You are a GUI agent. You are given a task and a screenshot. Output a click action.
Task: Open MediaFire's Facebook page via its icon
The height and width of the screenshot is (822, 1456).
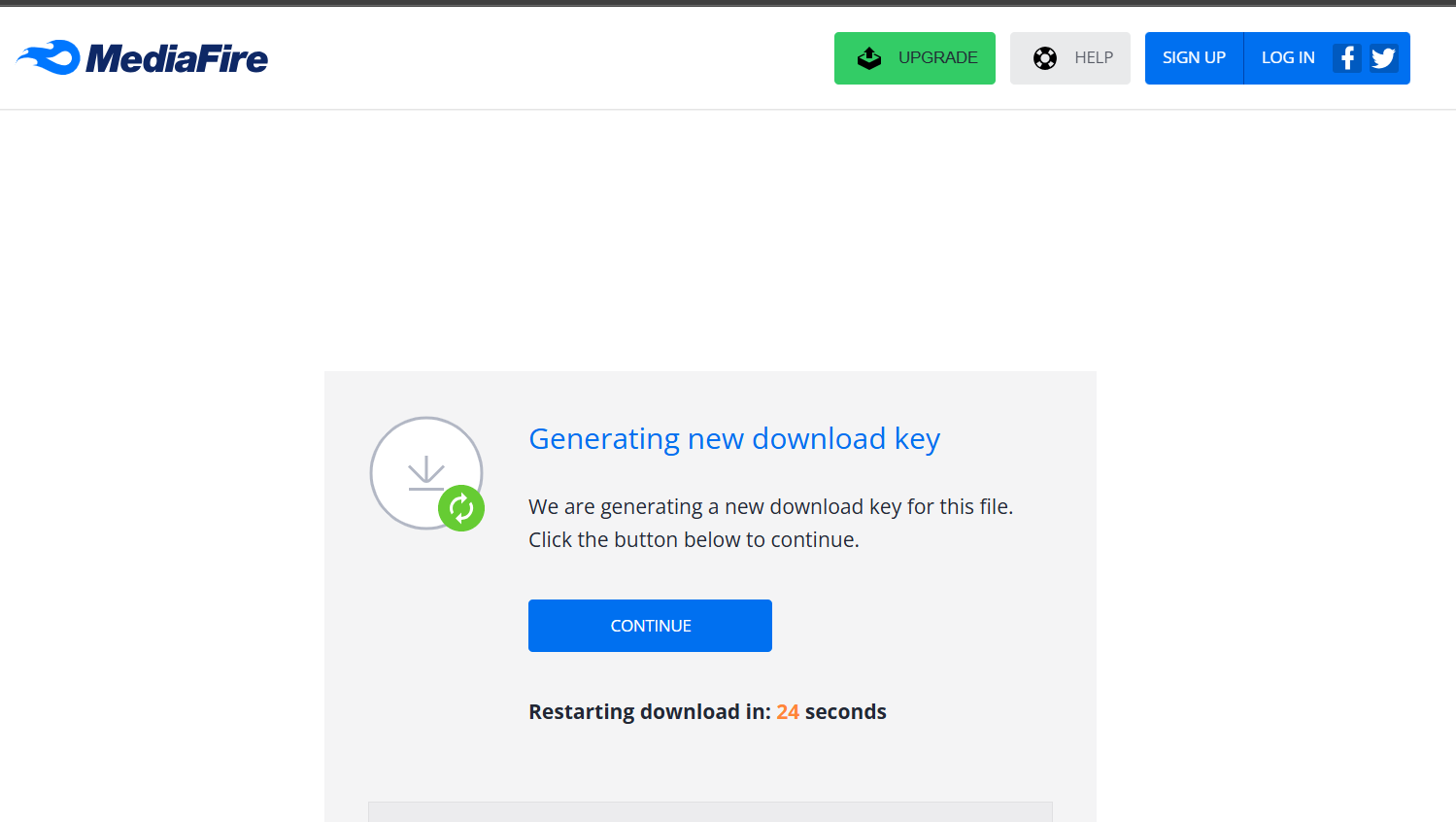click(x=1347, y=57)
